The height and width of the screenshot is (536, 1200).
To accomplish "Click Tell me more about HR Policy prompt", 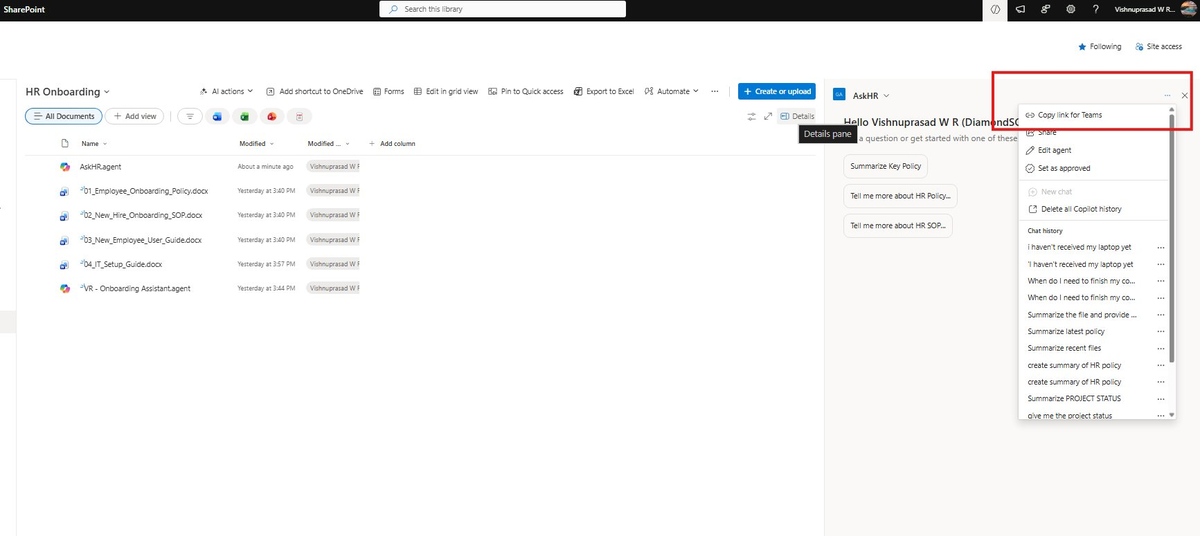I will (901, 196).
